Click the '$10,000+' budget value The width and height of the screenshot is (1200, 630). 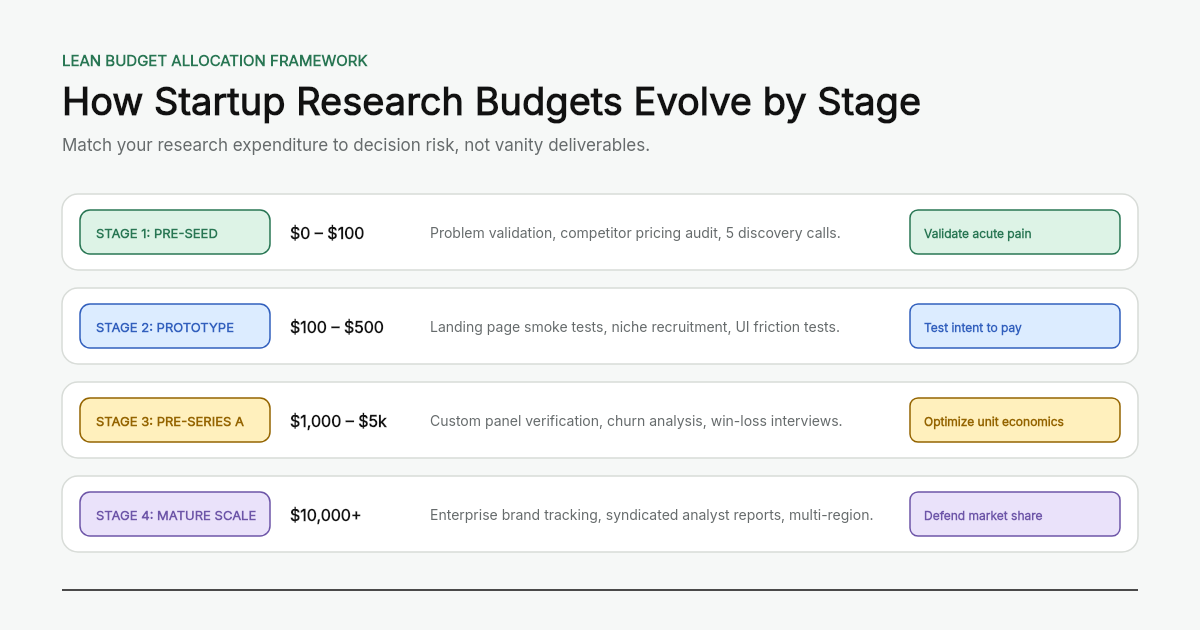point(326,515)
